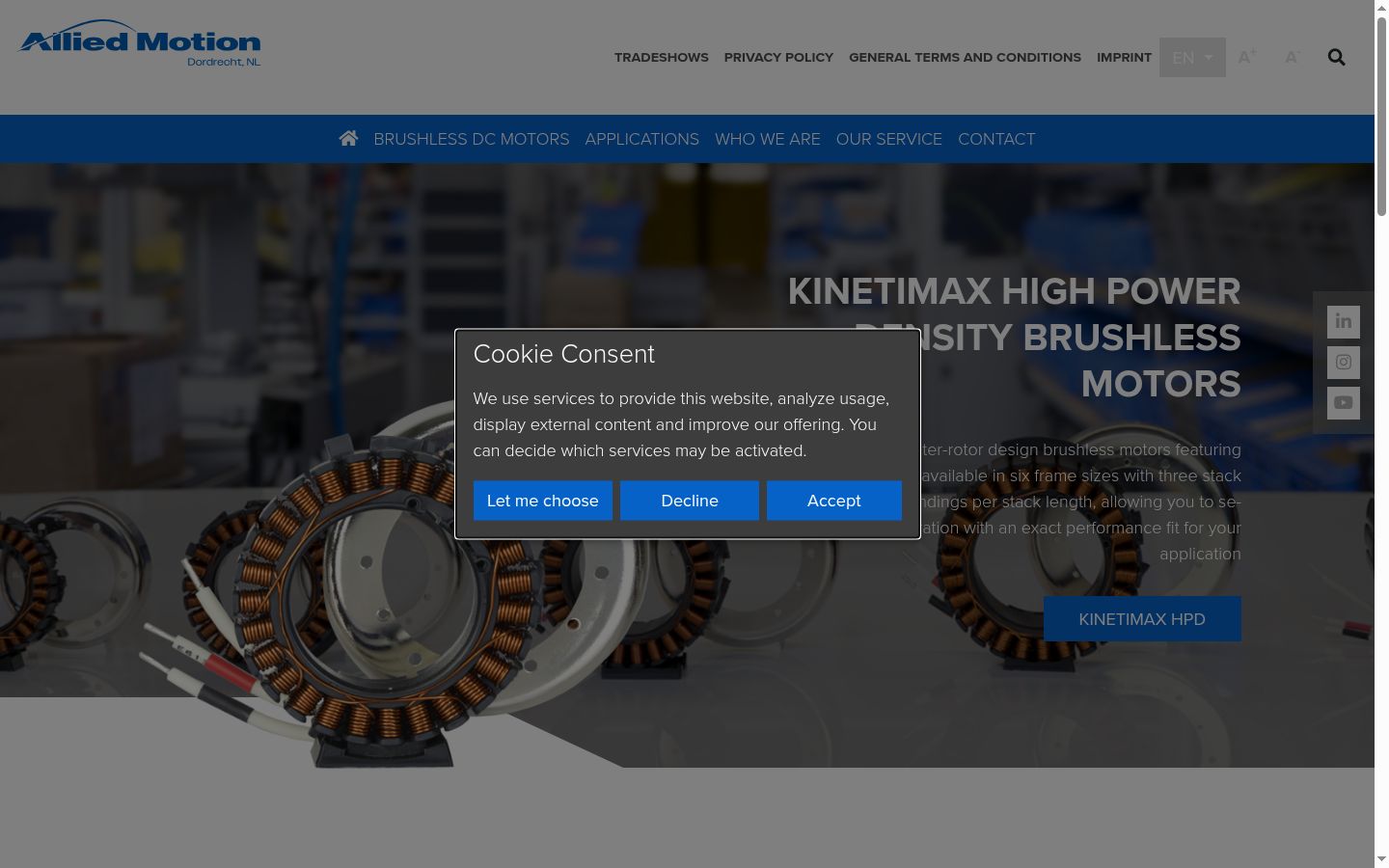Go to home via house icon

[348, 139]
